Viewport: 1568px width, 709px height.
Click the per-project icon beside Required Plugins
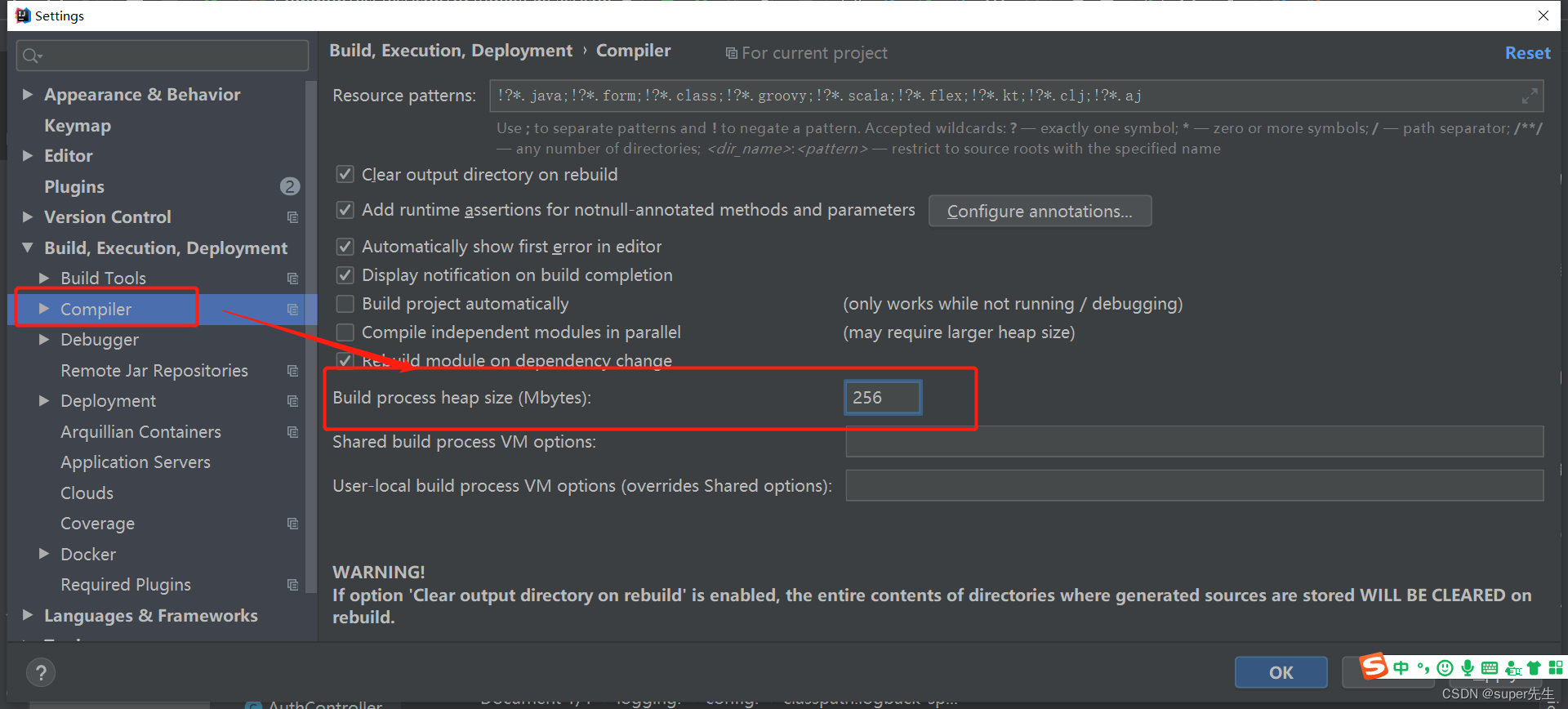pyautogui.click(x=292, y=585)
